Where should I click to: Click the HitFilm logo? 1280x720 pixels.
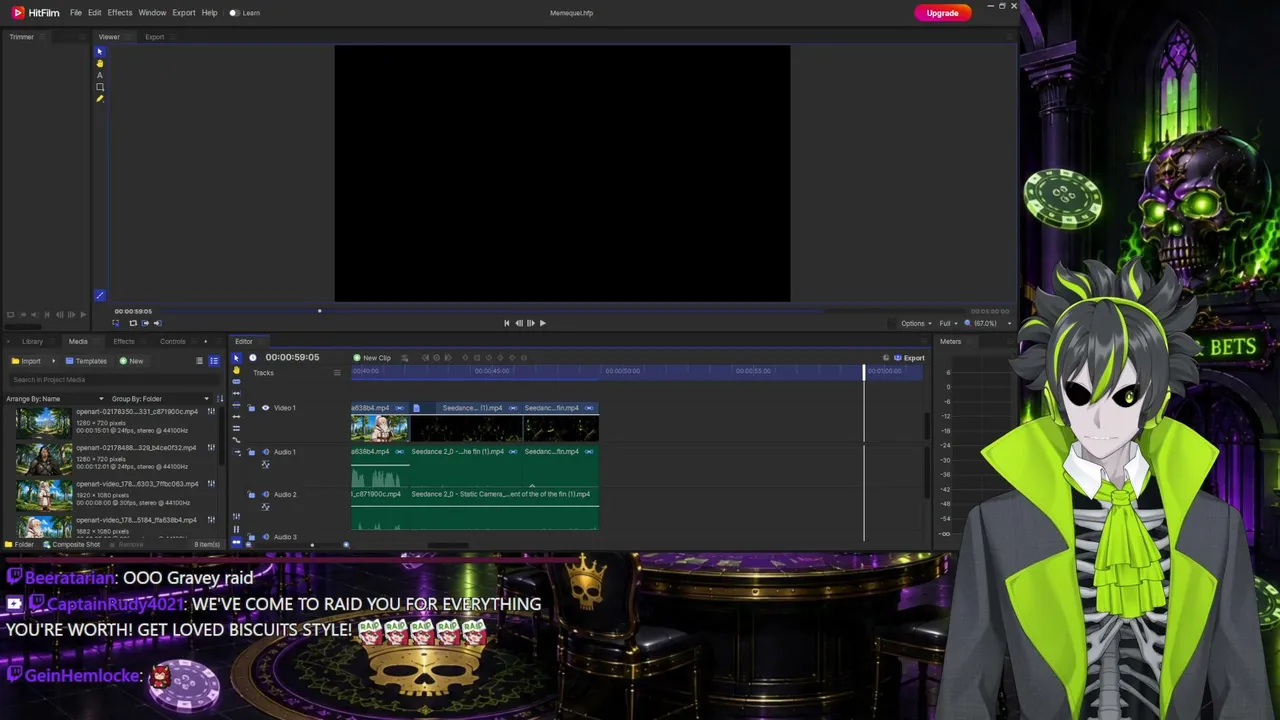(35, 13)
